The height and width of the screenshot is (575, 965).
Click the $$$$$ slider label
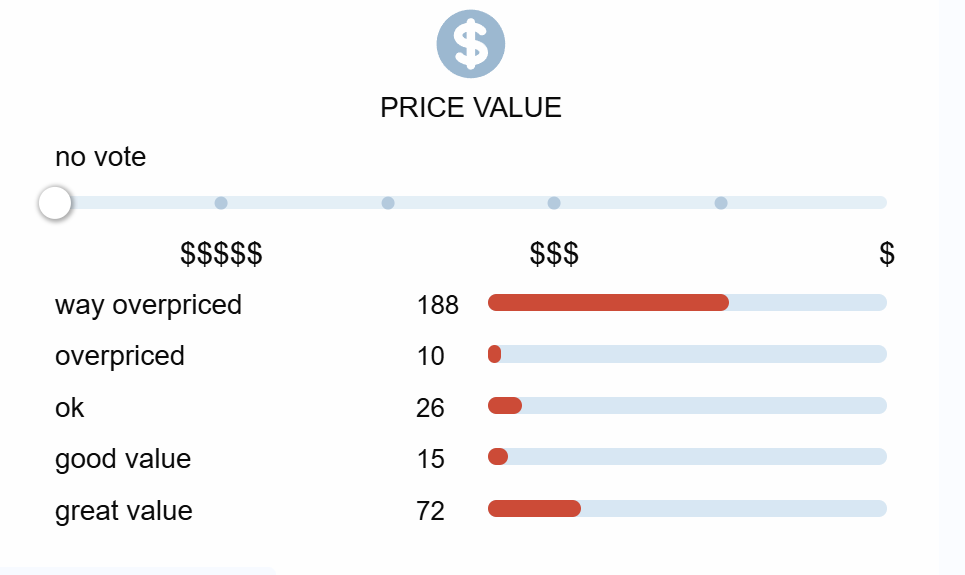[x=221, y=254]
